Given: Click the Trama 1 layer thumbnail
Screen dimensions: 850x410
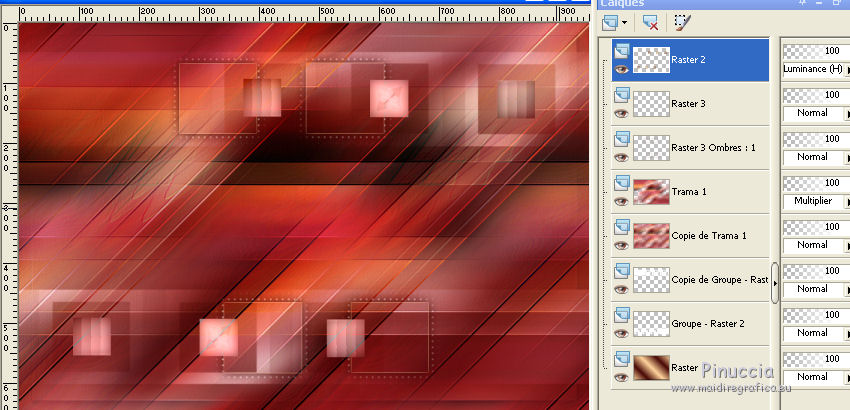Looking at the screenshot, I should point(652,192).
